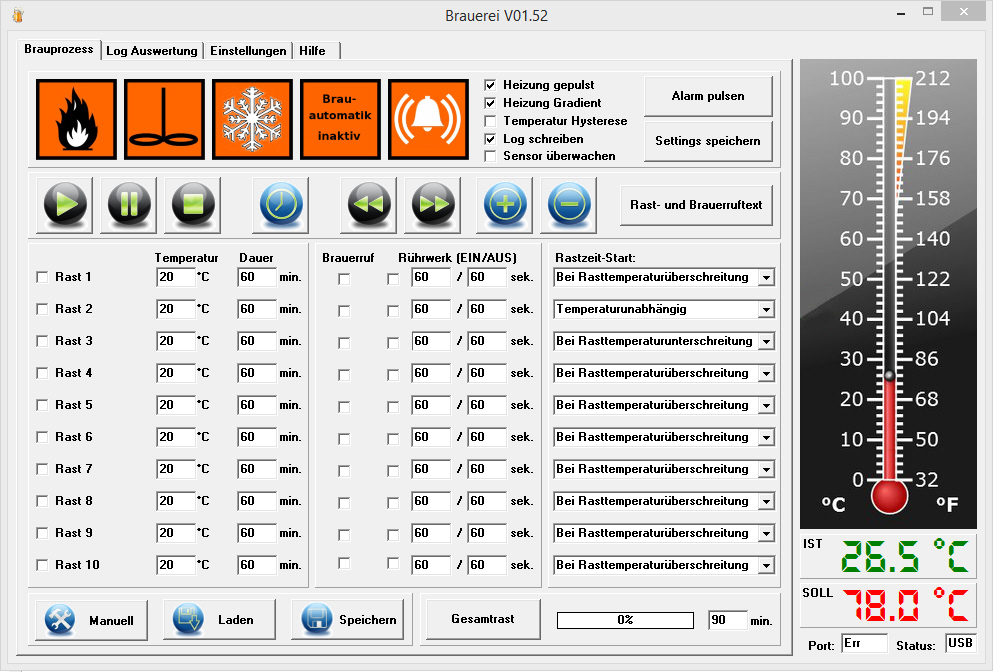Enable the Temperatur Hysterese checkbox
The image size is (993, 672).
click(x=490, y=121)
